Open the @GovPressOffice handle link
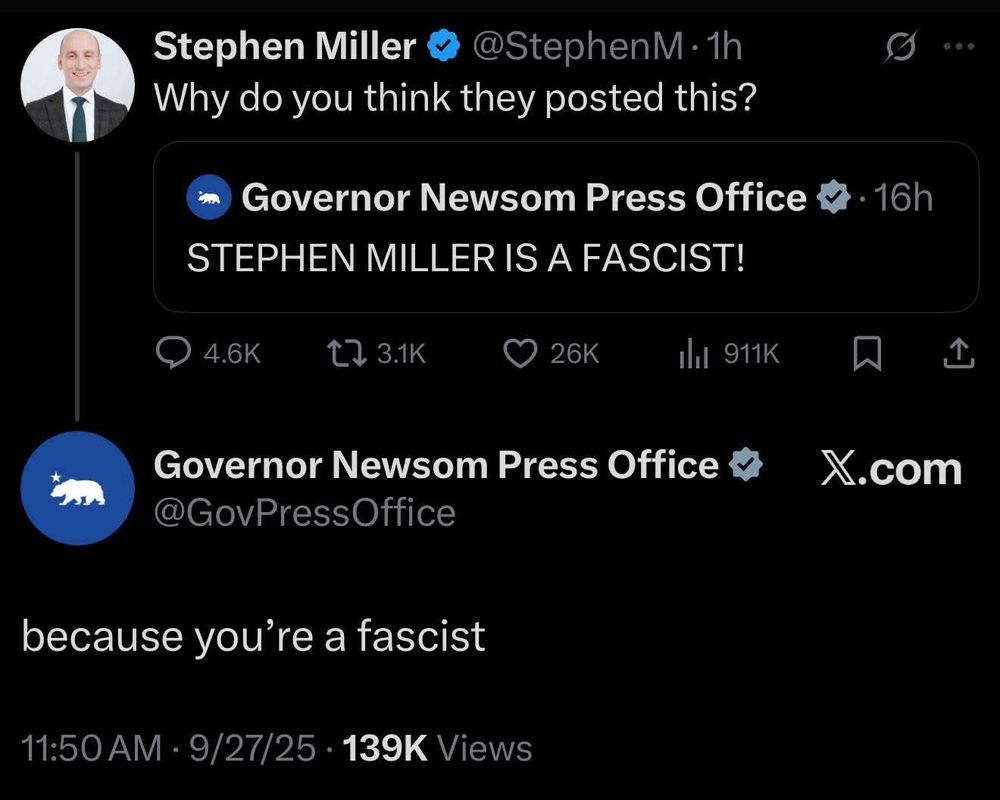The height and width of the screenshot is (800, 1000). 304,513
